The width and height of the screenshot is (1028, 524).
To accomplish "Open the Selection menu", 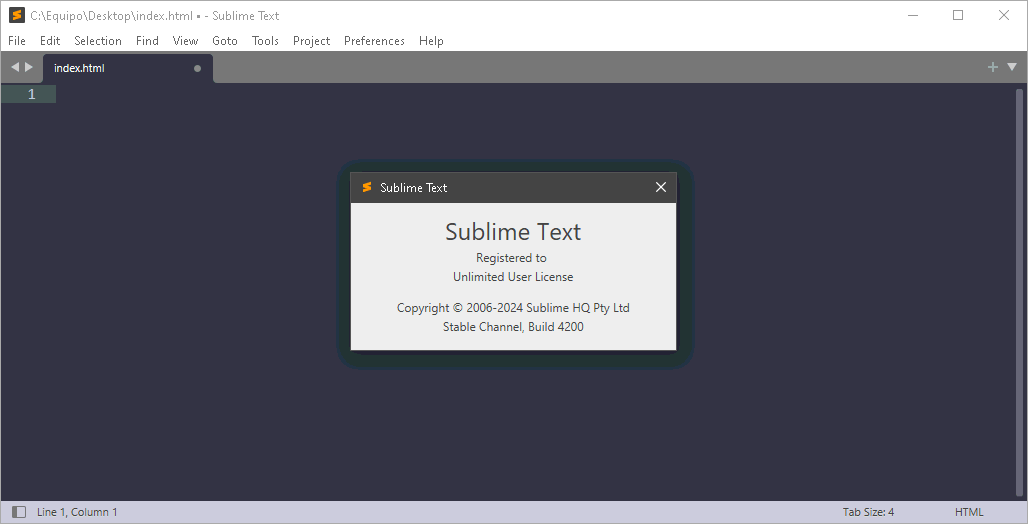I will click(x=98, y=41).
